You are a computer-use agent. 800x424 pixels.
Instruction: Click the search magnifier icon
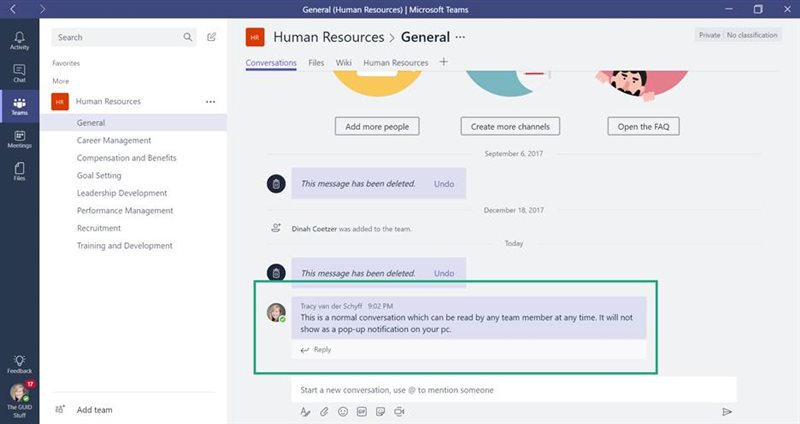click(x=187, y=37)
